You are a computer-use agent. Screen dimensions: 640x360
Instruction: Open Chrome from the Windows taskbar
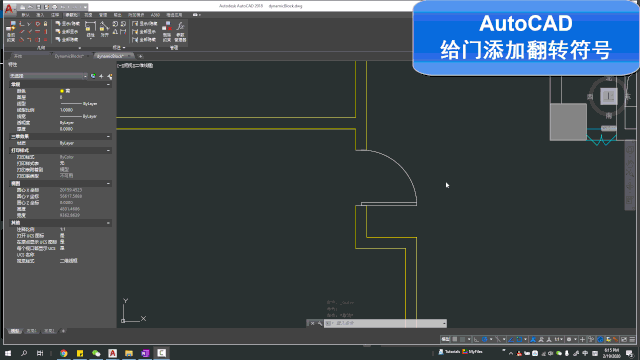64,353
